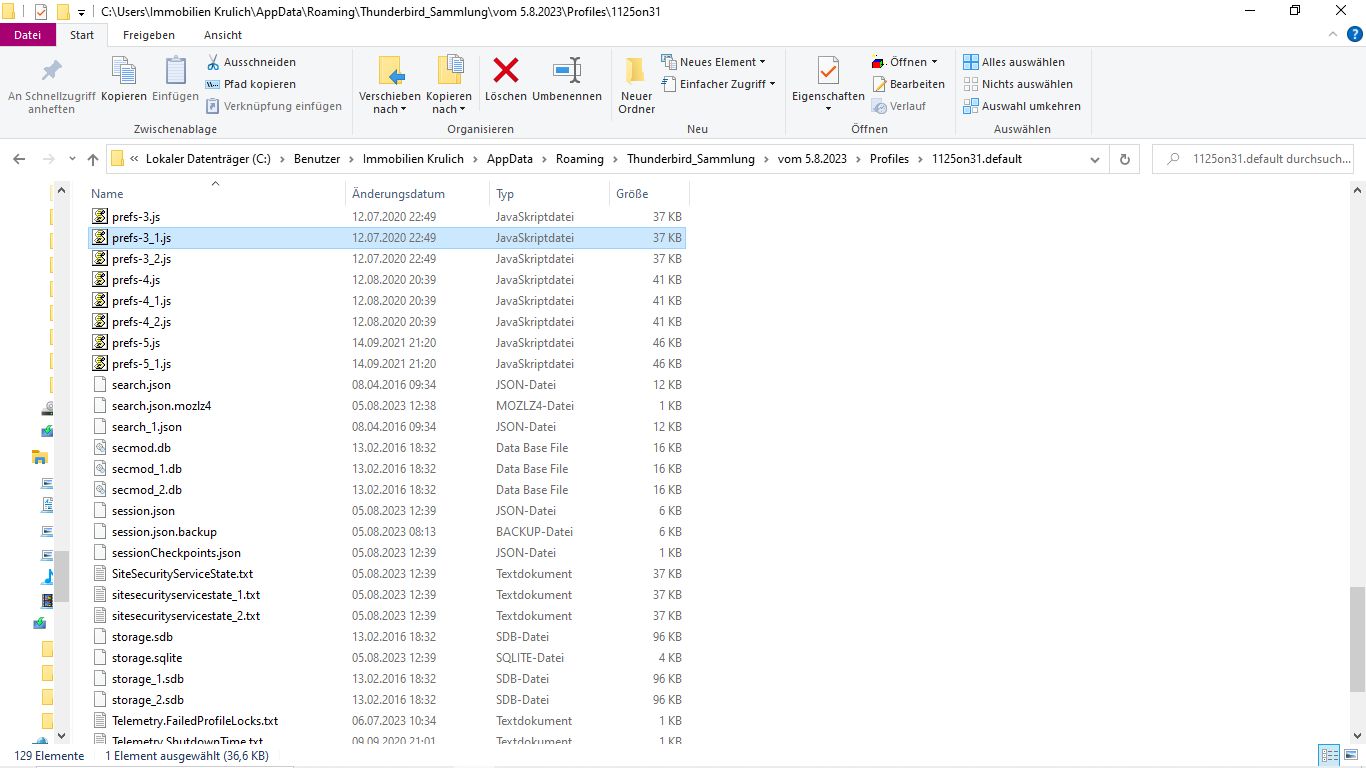Viewport: 1366px width, 768px height.
Task: Navigate up one folder level arrow
Action: 93,159
